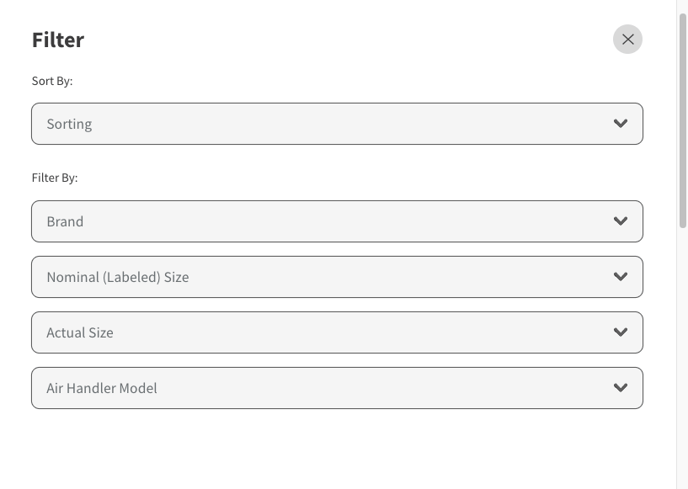The image size is (688, 489).
Task: Expand the Brand filter dropdown
Action: (337, 221)
